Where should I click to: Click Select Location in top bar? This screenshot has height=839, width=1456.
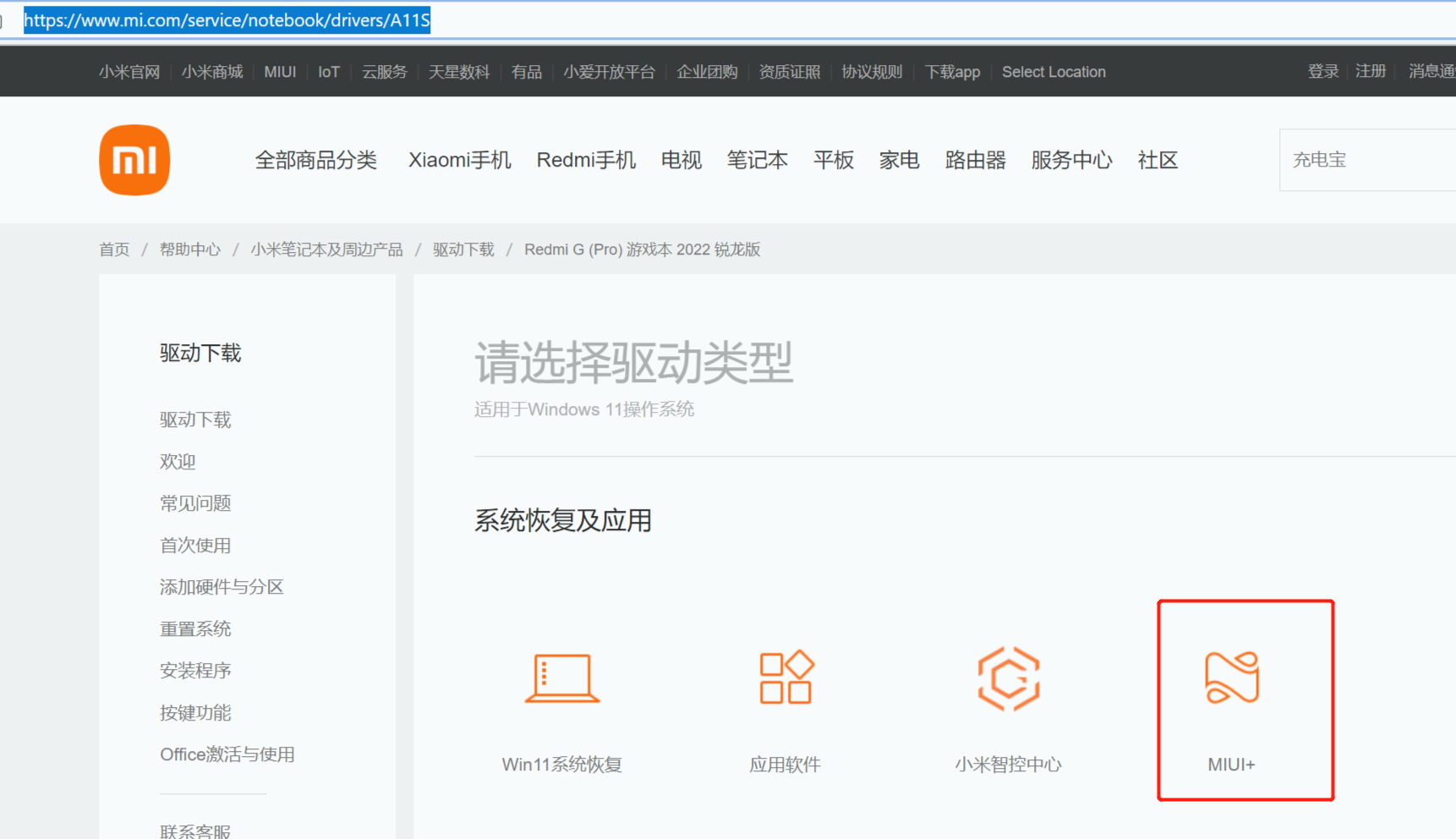click(x=1054, y=72)
